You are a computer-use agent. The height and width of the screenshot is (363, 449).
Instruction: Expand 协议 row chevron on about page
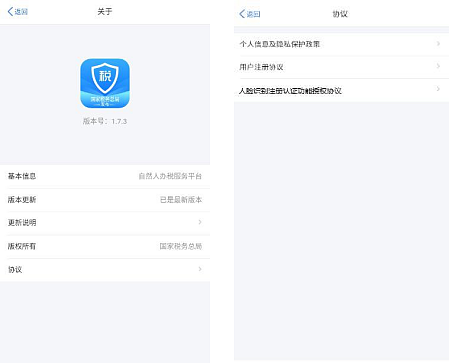pyautogui.click(x=200, y=269)
